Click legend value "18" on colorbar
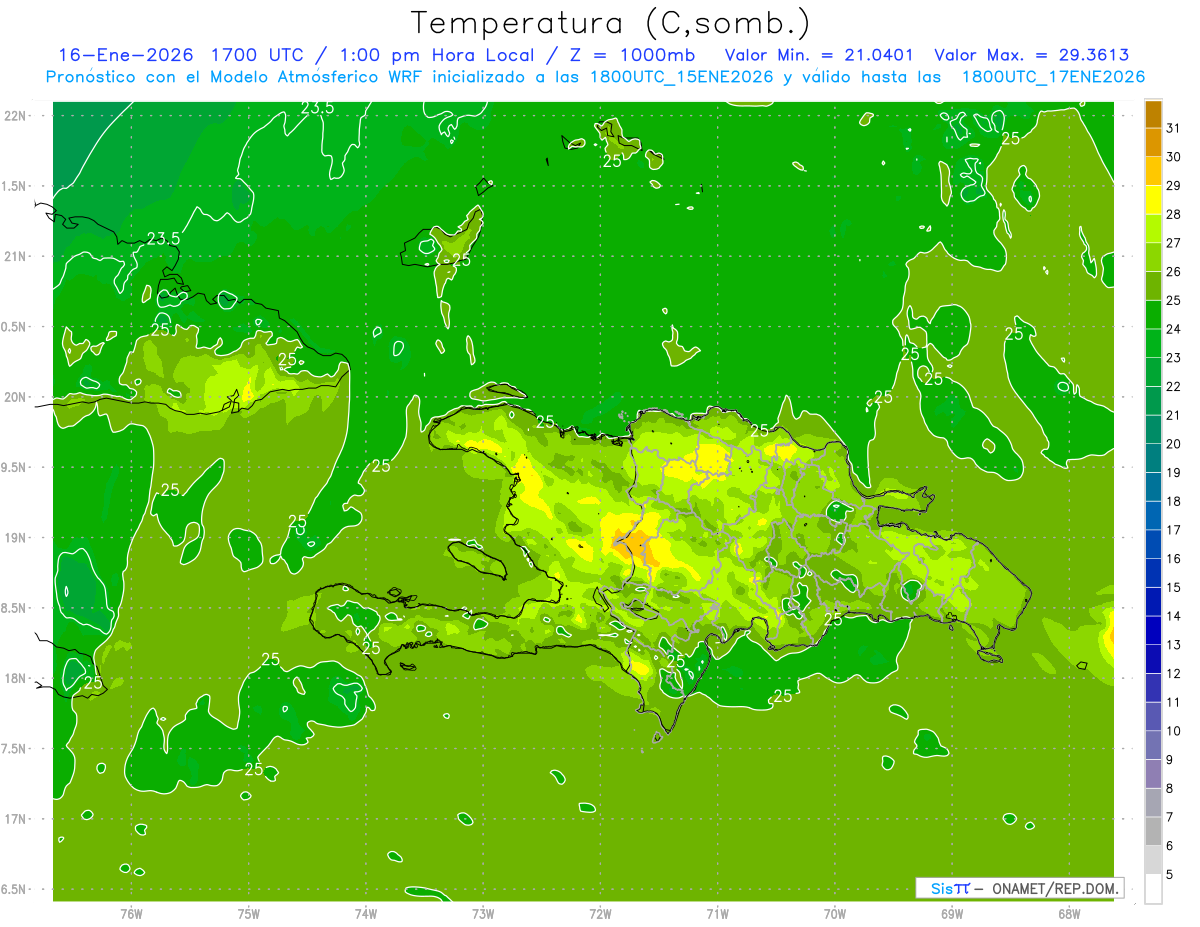The image size is (1200, 927). coord(1174,501)
